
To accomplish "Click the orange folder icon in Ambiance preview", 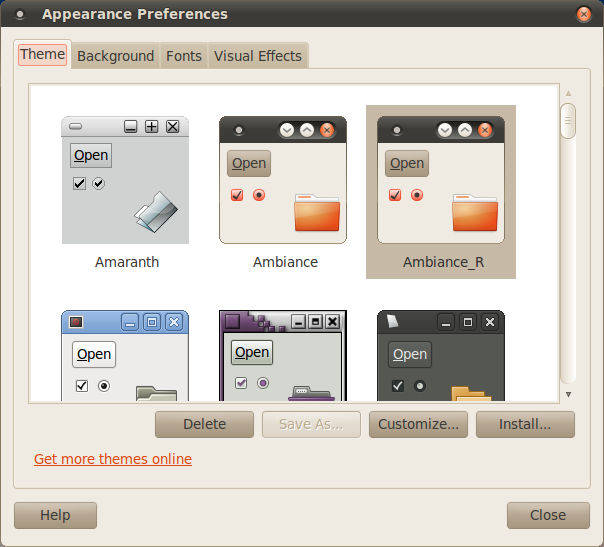I will [317, 213].
